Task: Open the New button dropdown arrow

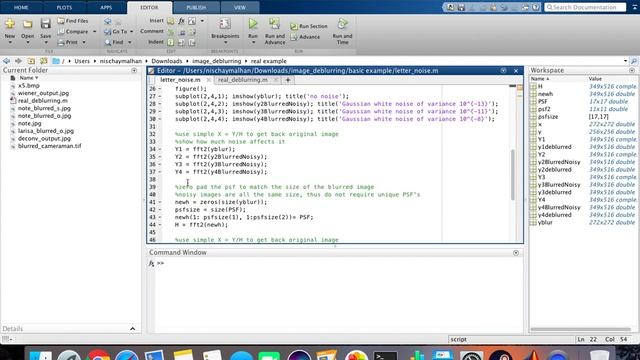Action: coord(10,42)
